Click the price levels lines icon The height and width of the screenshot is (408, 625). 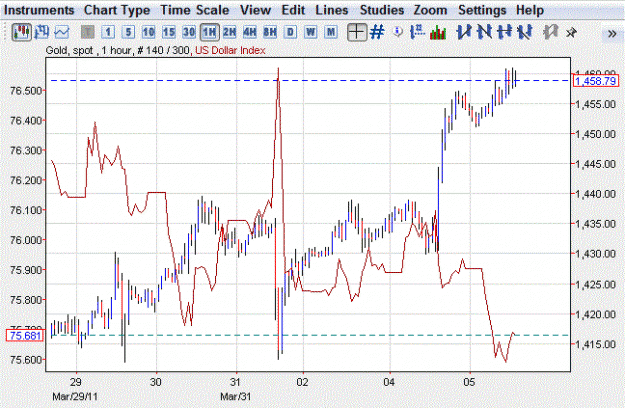pyautogui.click(x=417, y=32)
